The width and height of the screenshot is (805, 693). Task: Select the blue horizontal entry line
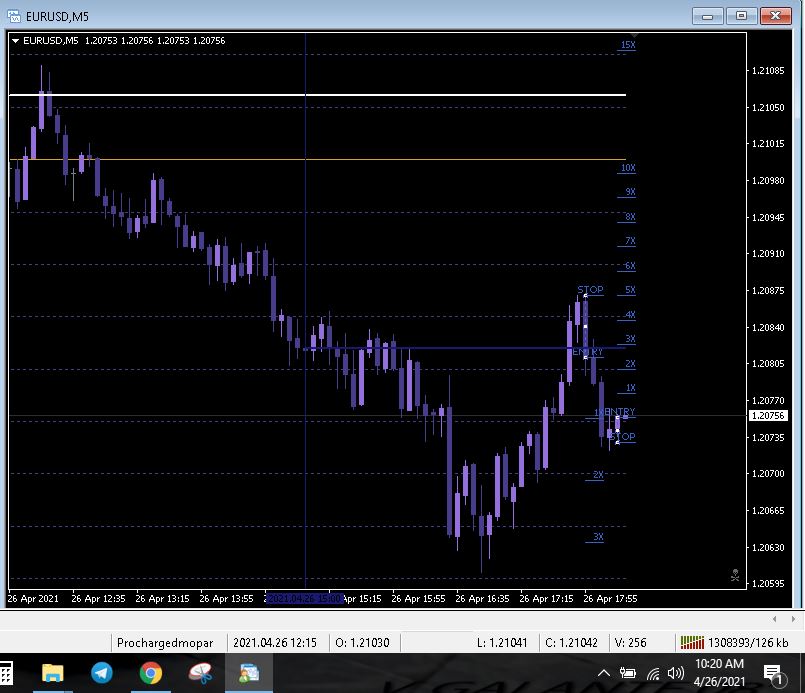click(x=465, y=349)
